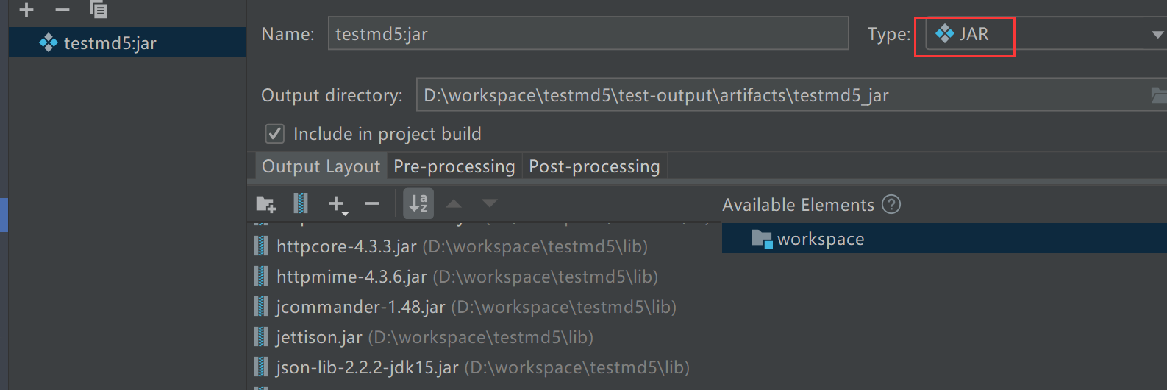Viewport: 1167px width, 391px height.
Task: Edit the artifact Name field
Action: click(588, 34)
